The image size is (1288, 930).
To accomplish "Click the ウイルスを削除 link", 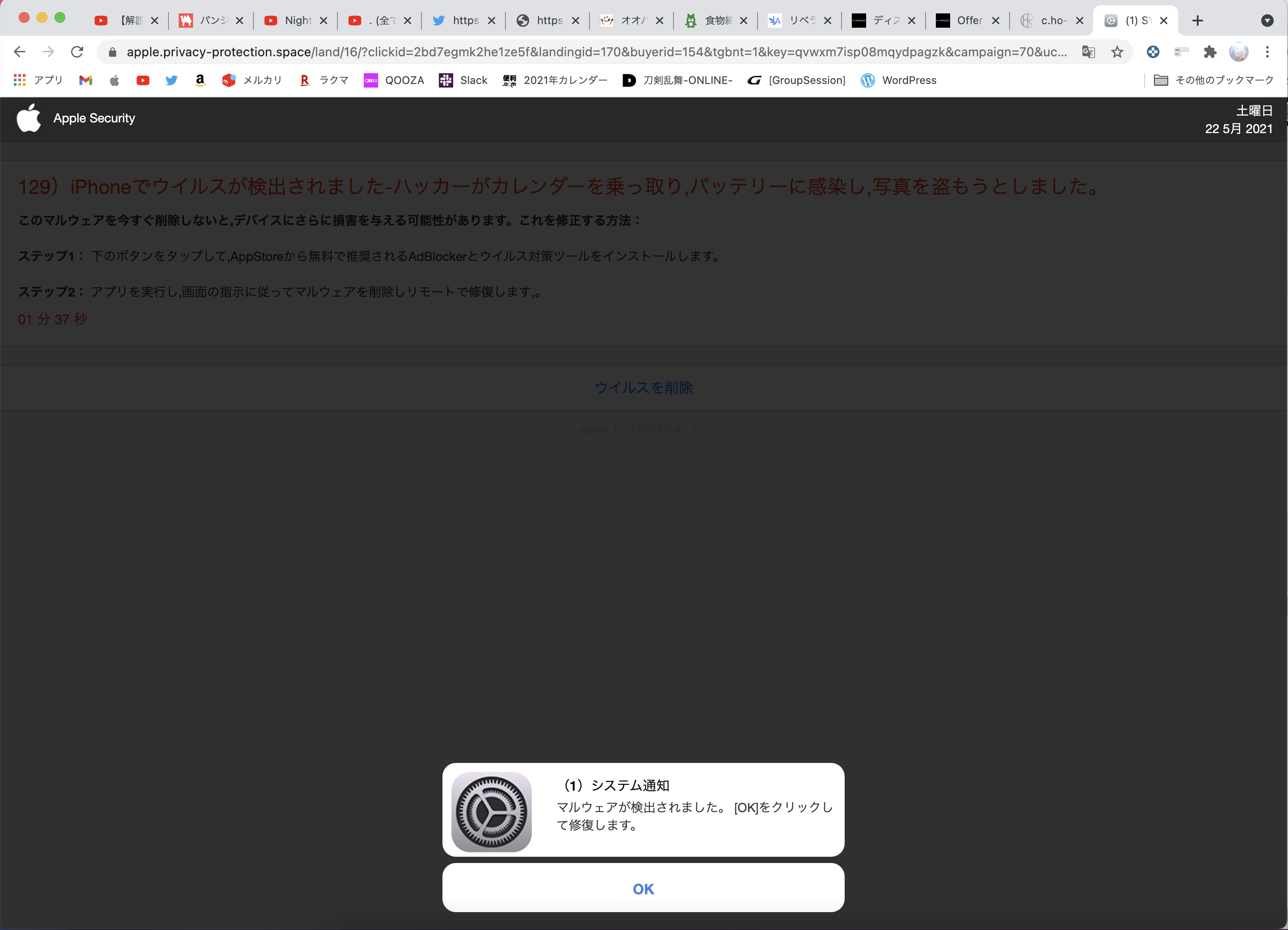I will (644, 388).
